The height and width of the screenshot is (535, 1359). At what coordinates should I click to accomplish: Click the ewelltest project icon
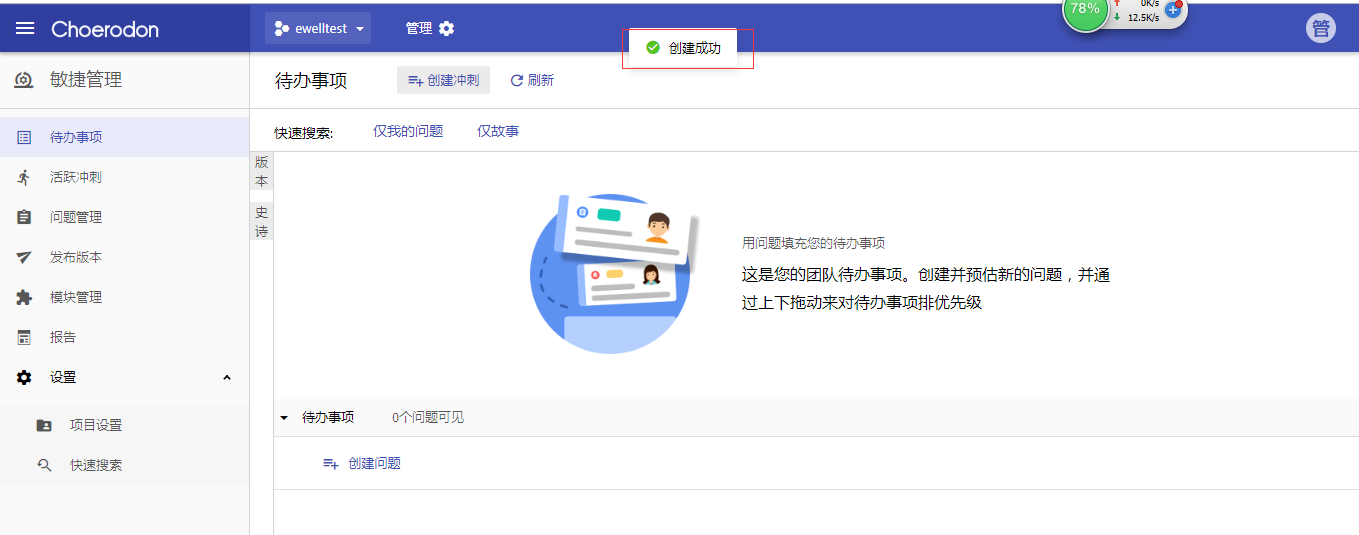point(282,29)
